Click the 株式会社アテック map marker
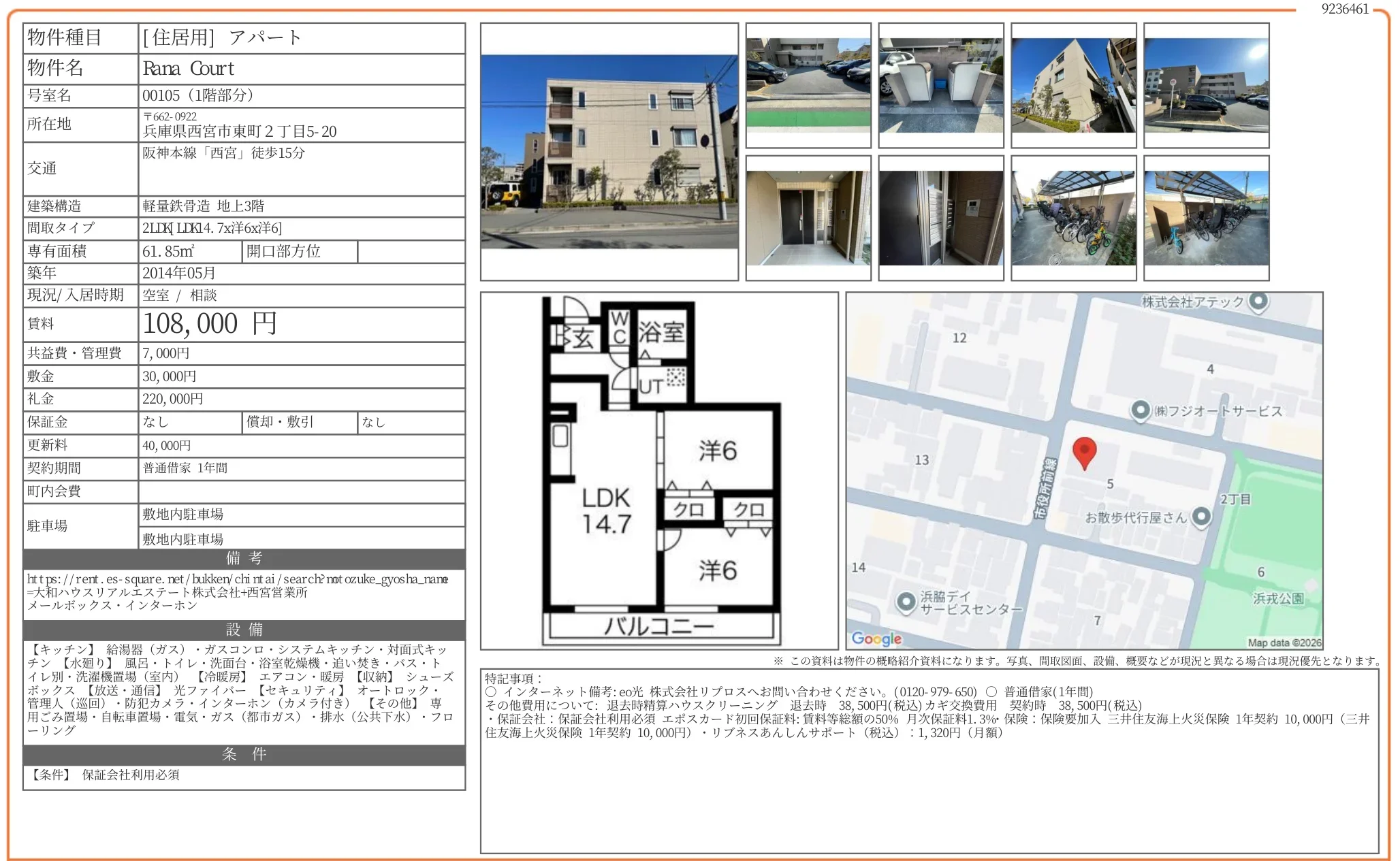Viewport: 1400px width, 861px height. 1258,300
